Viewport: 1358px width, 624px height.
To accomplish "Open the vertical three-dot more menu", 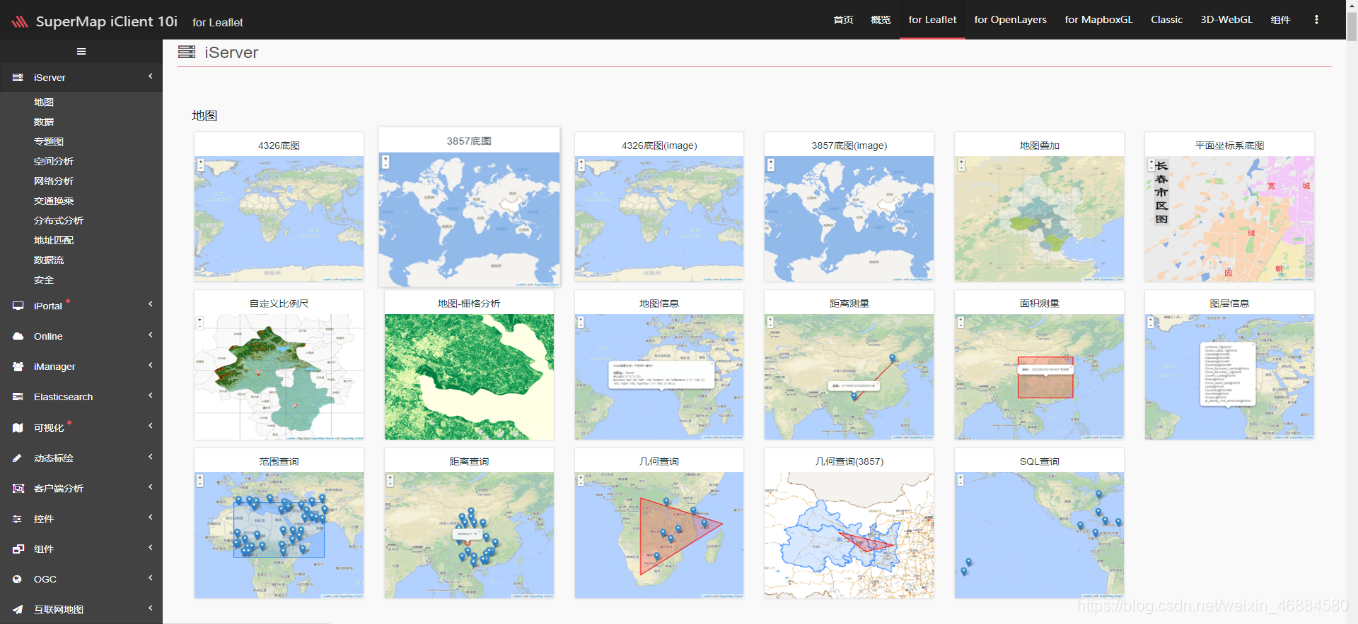I will coord(1316,19).
